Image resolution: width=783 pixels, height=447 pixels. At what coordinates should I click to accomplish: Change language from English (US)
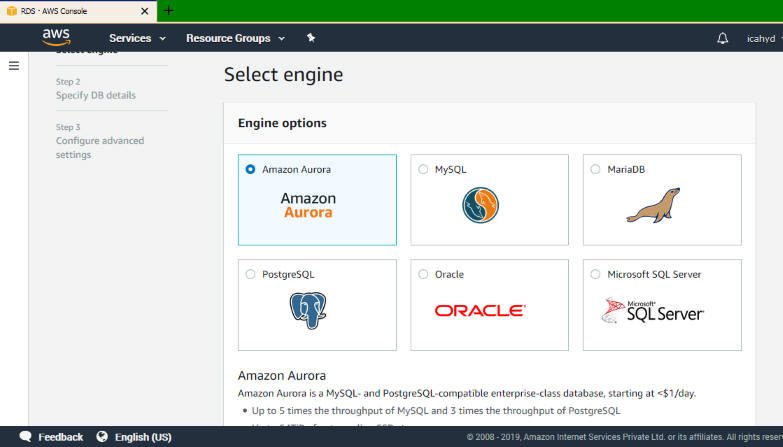[143, 437]
